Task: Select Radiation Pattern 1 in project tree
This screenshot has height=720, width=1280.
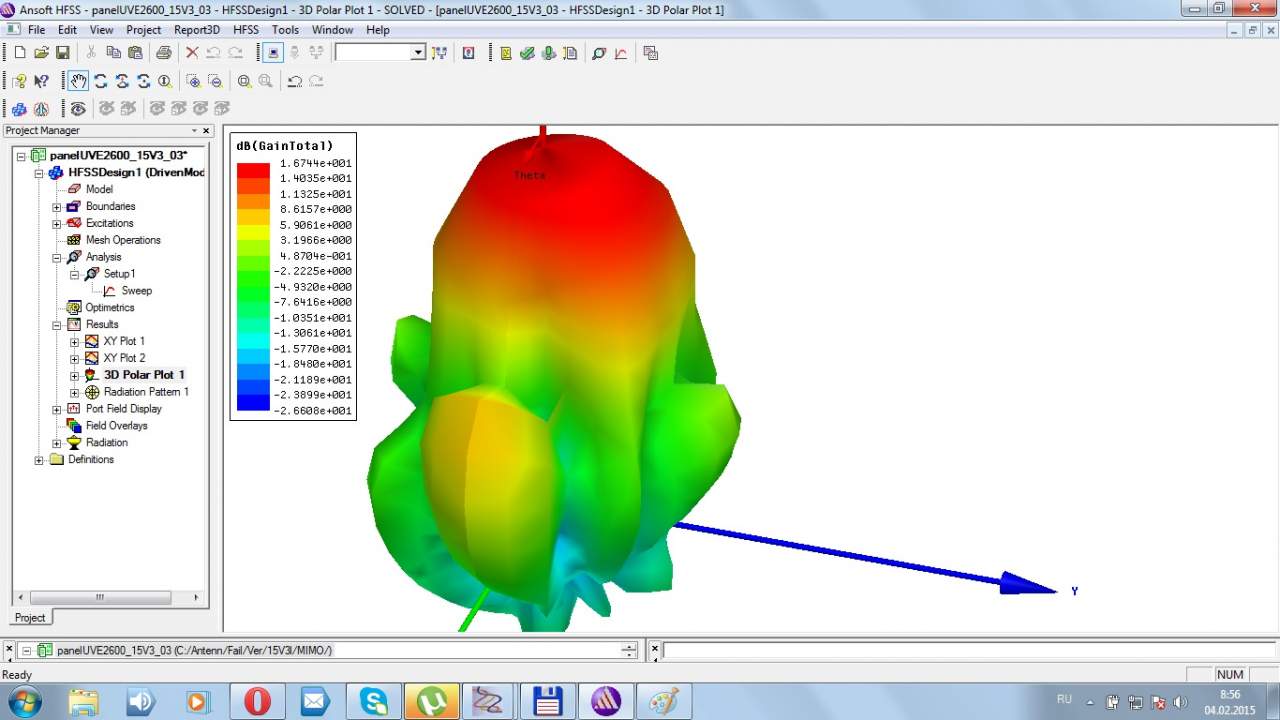Action: 146,392
